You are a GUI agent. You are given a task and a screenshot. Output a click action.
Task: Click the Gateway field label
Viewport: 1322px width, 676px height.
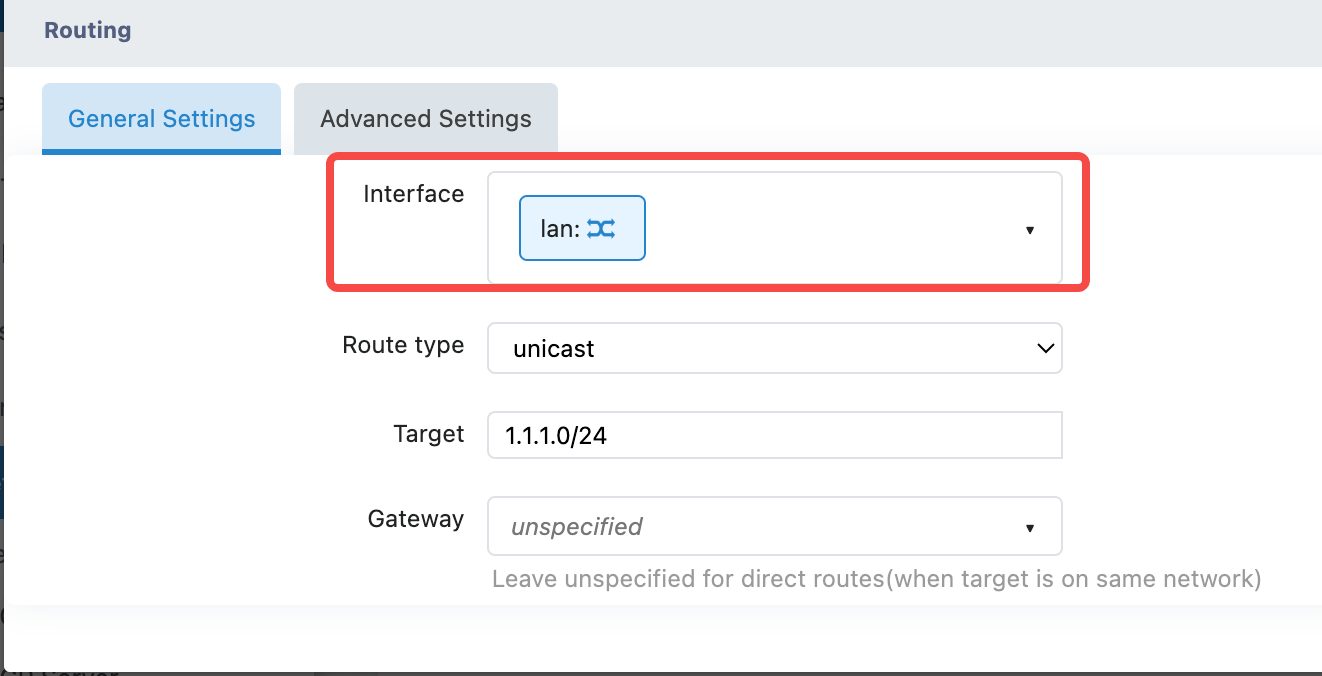coord(415,519)
